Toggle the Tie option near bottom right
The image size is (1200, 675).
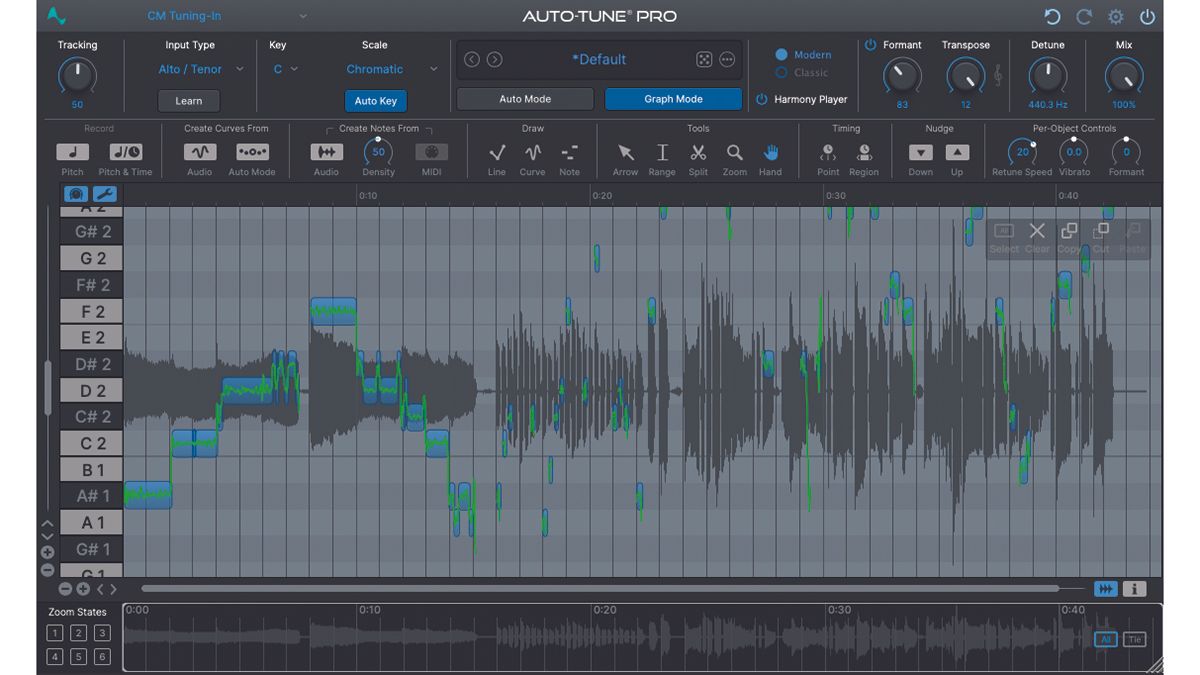[x=1134, y=639]
